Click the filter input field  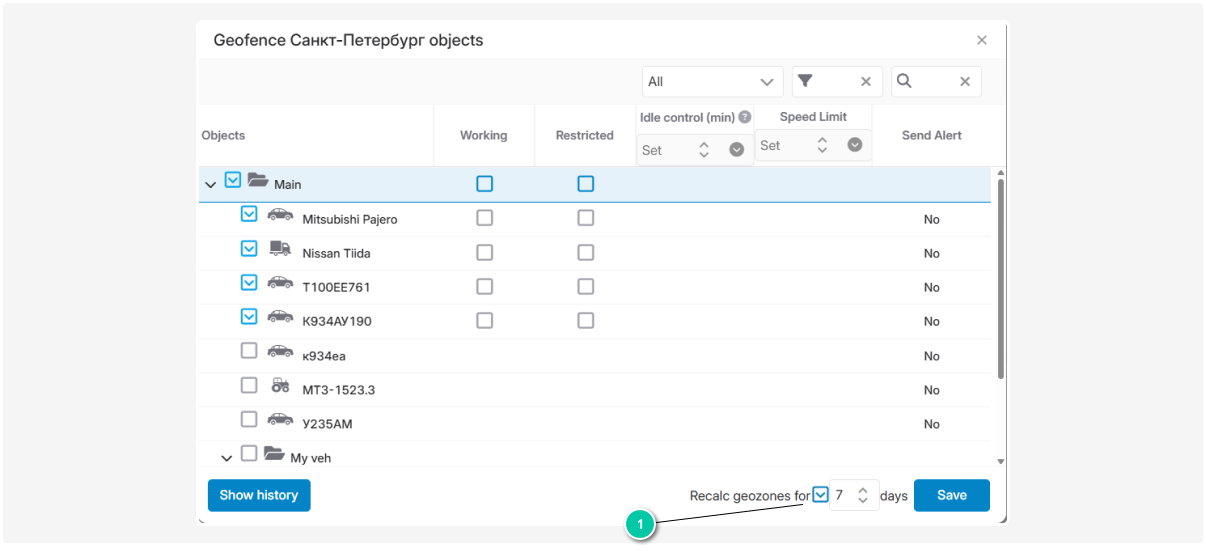pos(837,82)
